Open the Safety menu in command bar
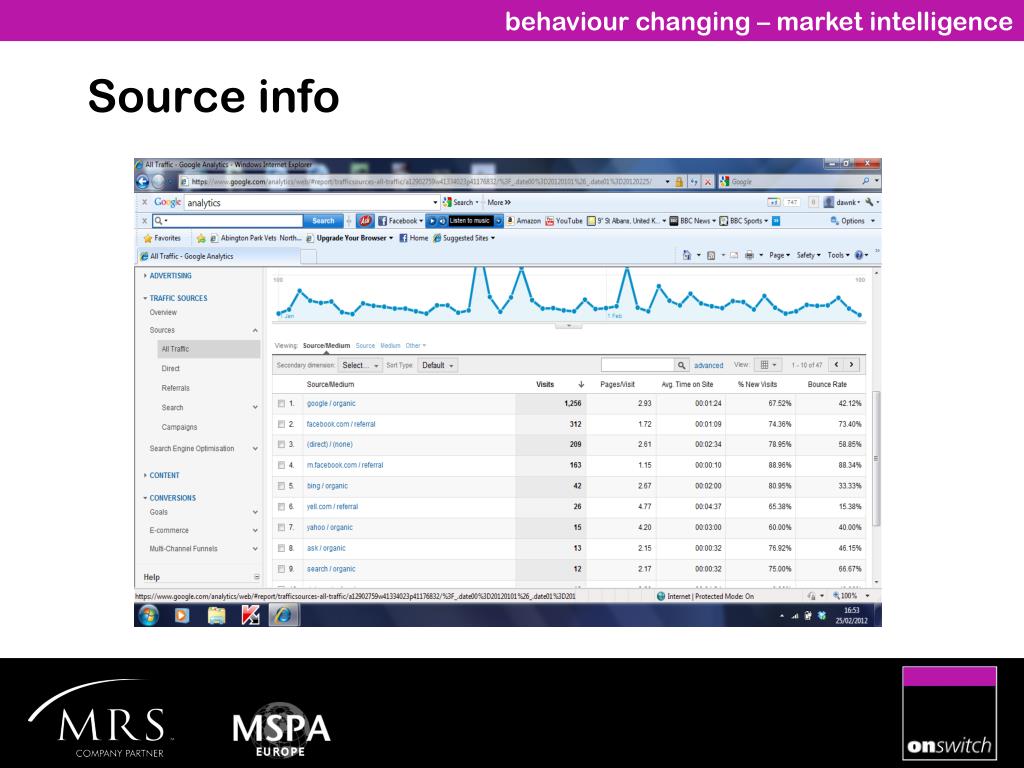The width and height of the screenshot is (1024, 768). pyautogui.click(x=808, y=255)
